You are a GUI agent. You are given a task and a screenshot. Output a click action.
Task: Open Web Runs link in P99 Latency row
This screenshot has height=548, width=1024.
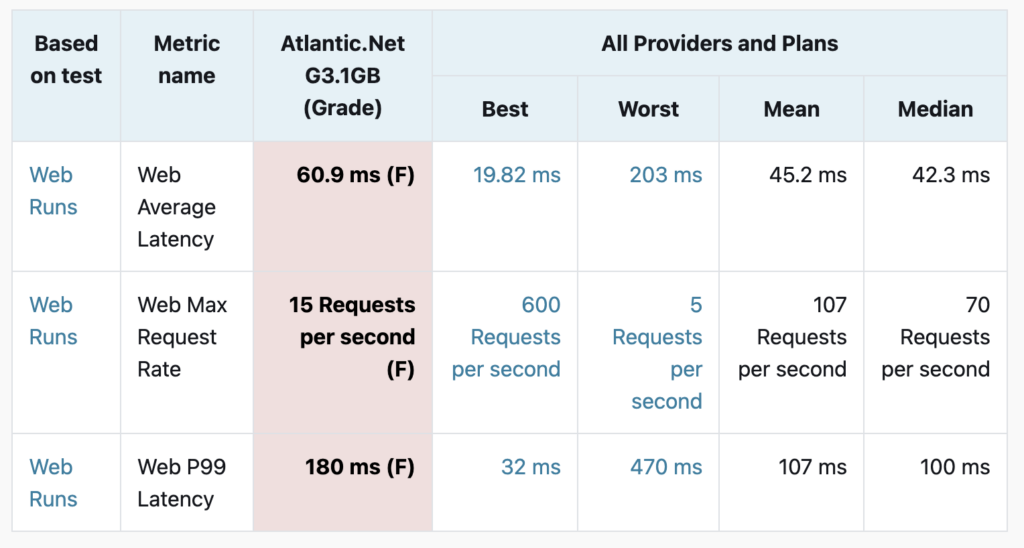tap(53, 483)
